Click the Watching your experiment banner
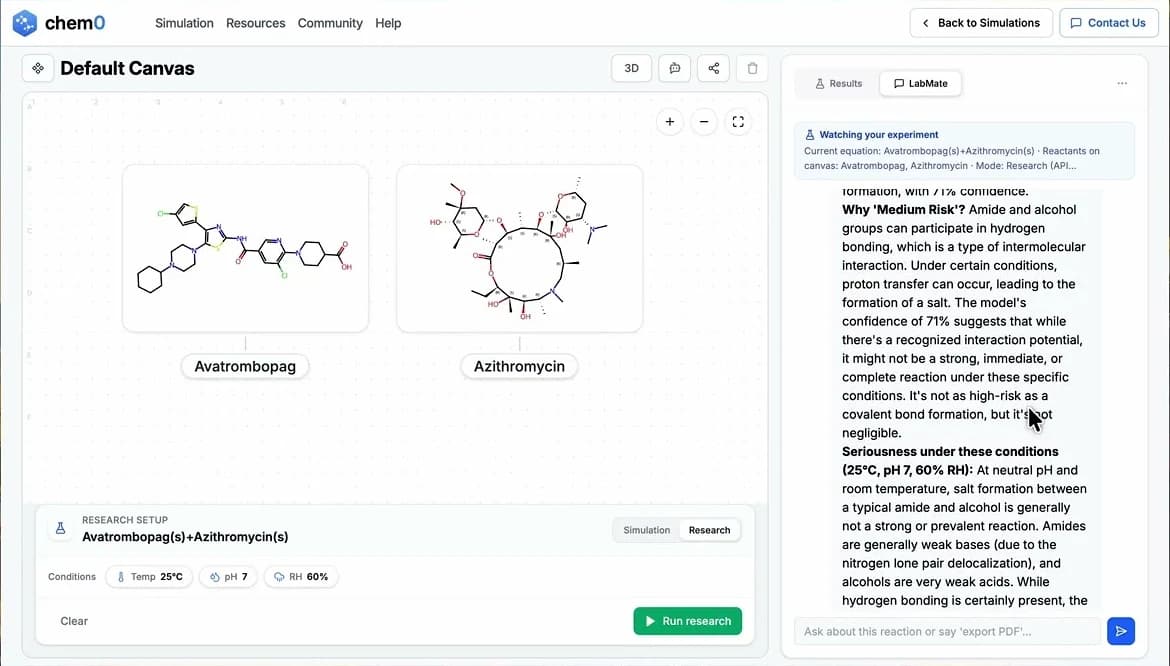1170x666 pixels. pyautogui.click(x=964, y=151)
